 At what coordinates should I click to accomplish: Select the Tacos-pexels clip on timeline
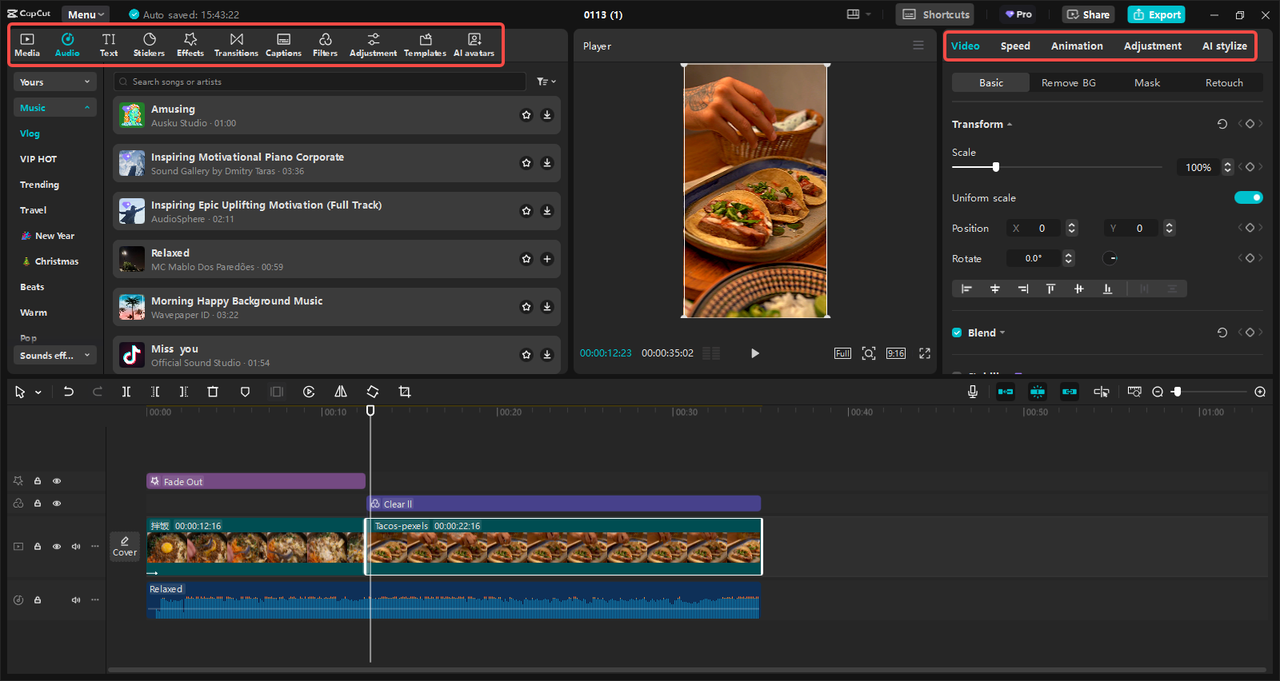pyautogui.click(x=564, y=546)
